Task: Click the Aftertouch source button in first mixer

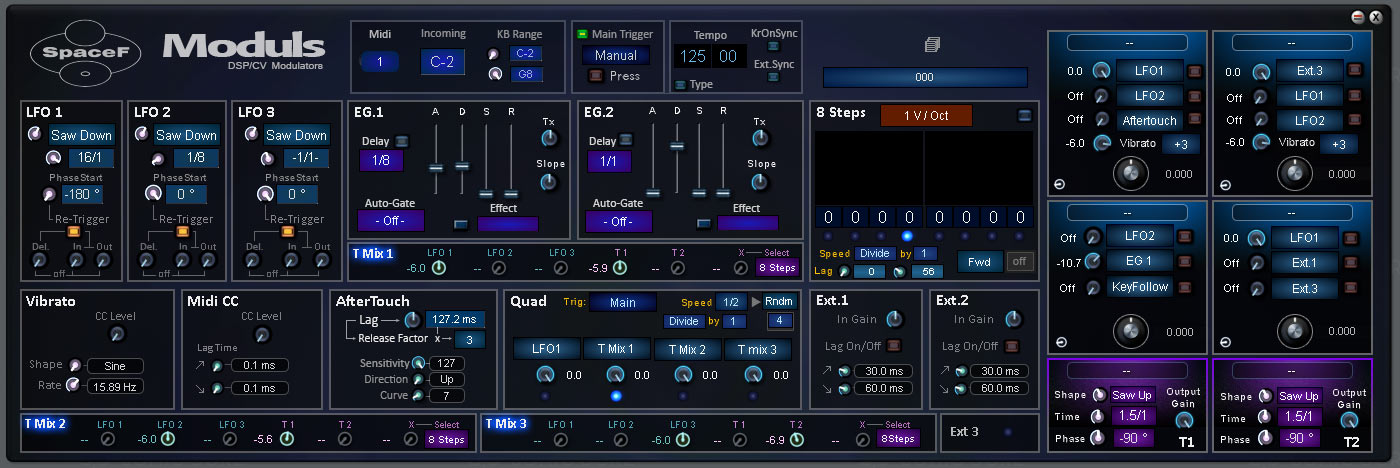Action: (x=1150, y=120)
